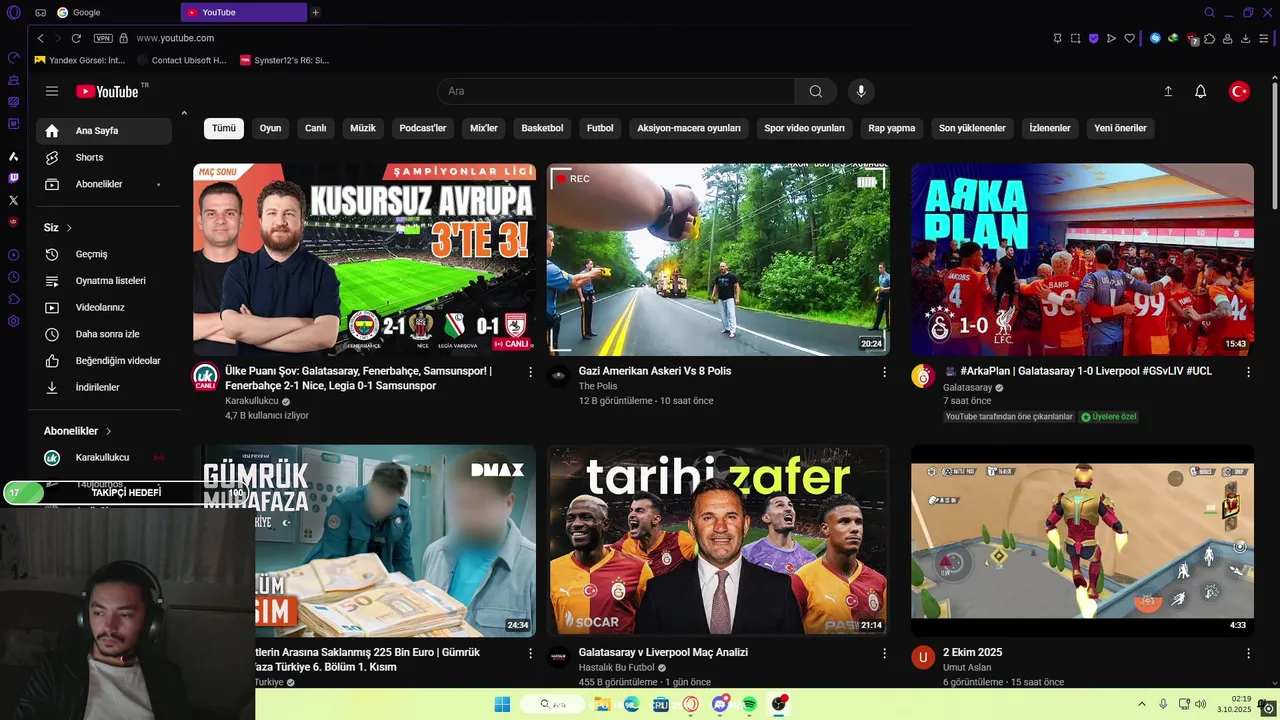
Task: Open Geçmiş history in the sidebar
Action: tap(104, 254)
